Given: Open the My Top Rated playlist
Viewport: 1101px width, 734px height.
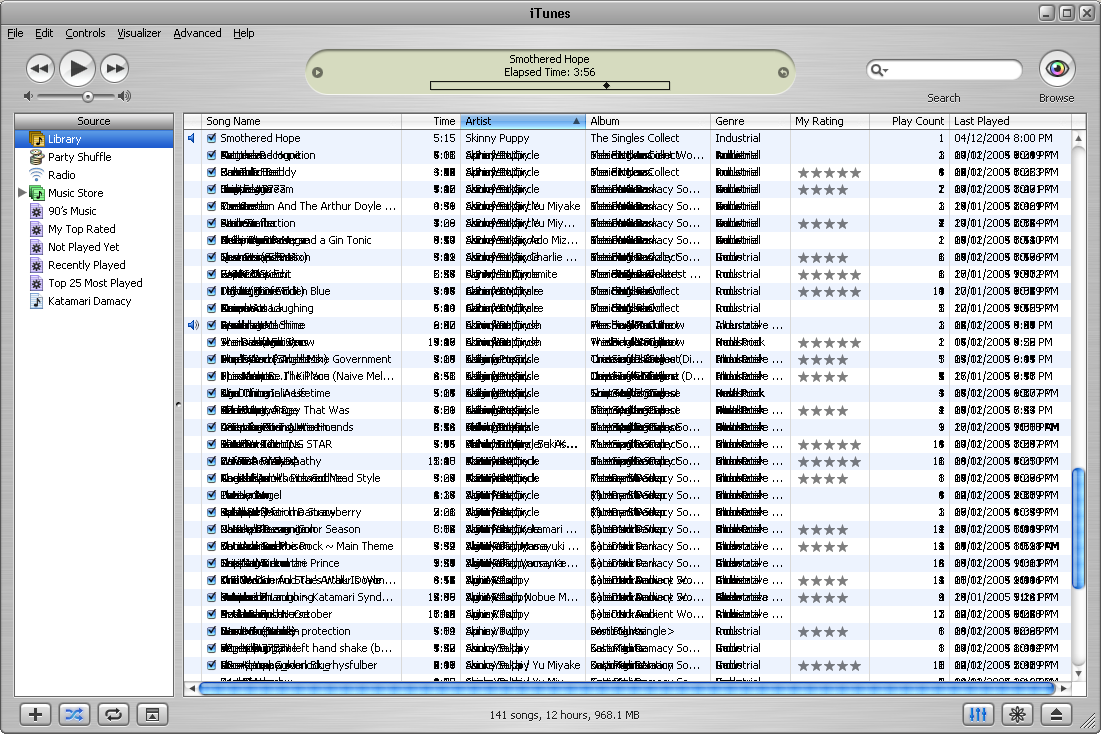Looking at the screenshot, I should (81, 229).
